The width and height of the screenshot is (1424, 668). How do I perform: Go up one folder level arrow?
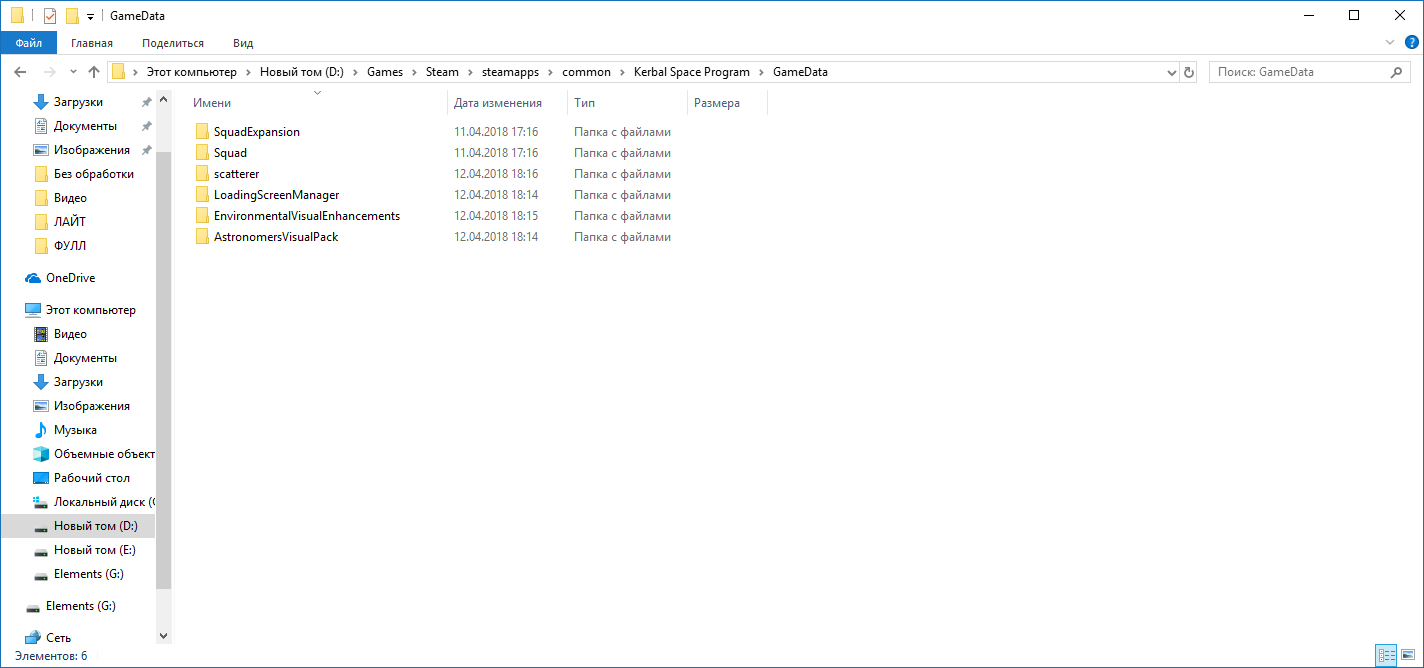(x=94, y=72)
